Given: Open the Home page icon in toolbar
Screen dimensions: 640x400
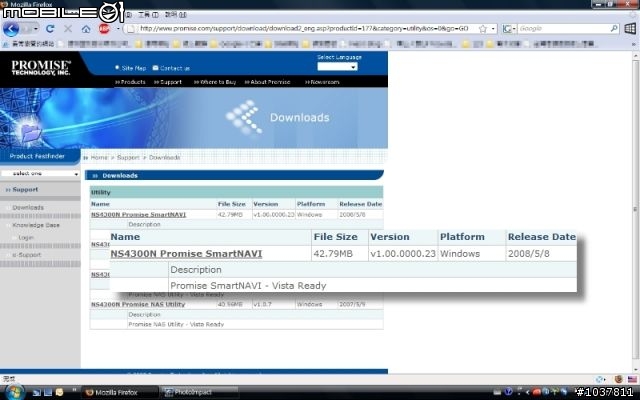Looking at the screenshot, I should pyautogui.click(x=86, y=29).
